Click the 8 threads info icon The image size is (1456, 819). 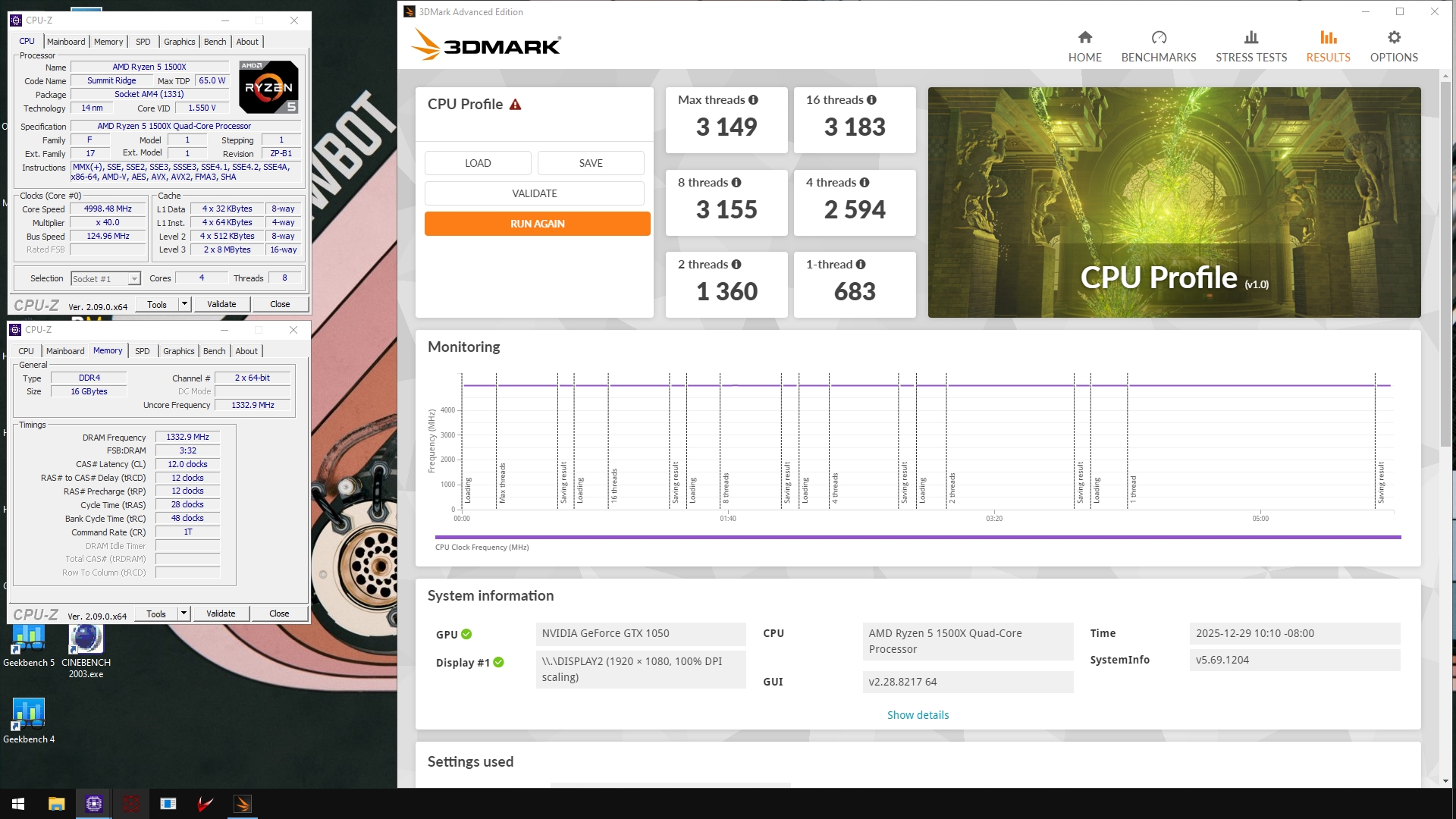tap(736, 182)
